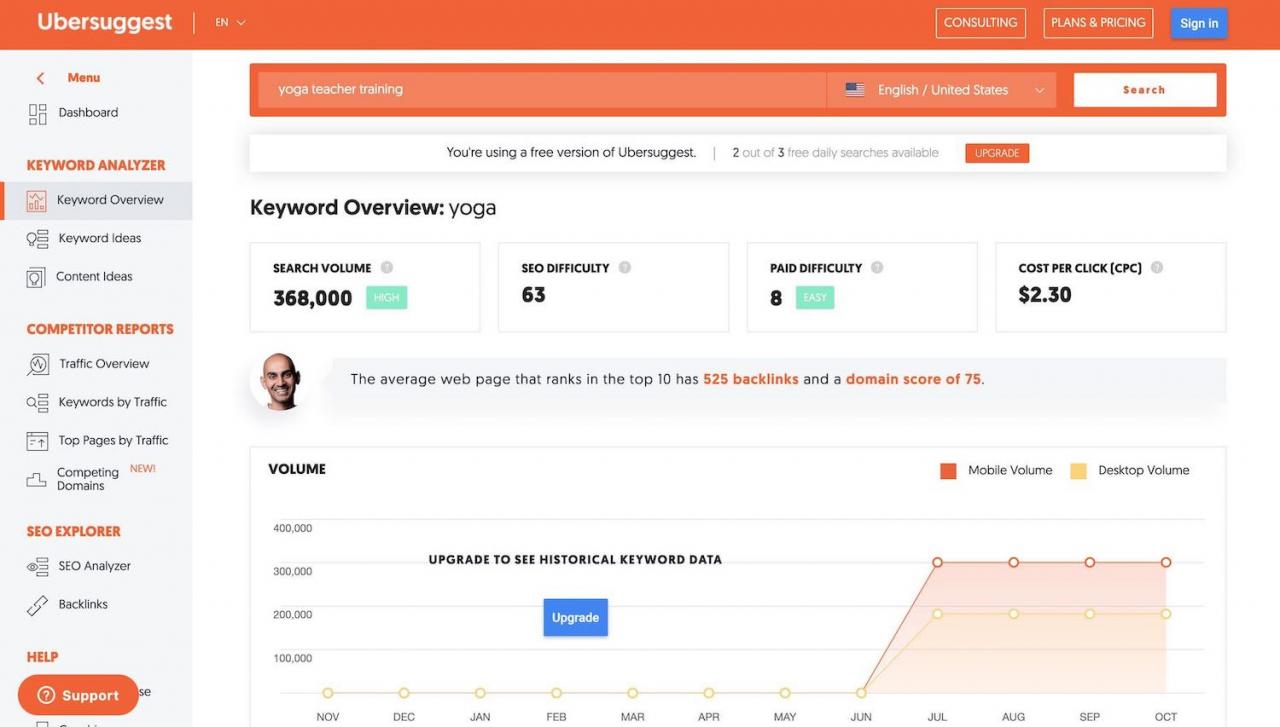Viewport: 1280px width, 727px height.
Task: Click the domain score of 75 text
Action: tap(913, 379)
